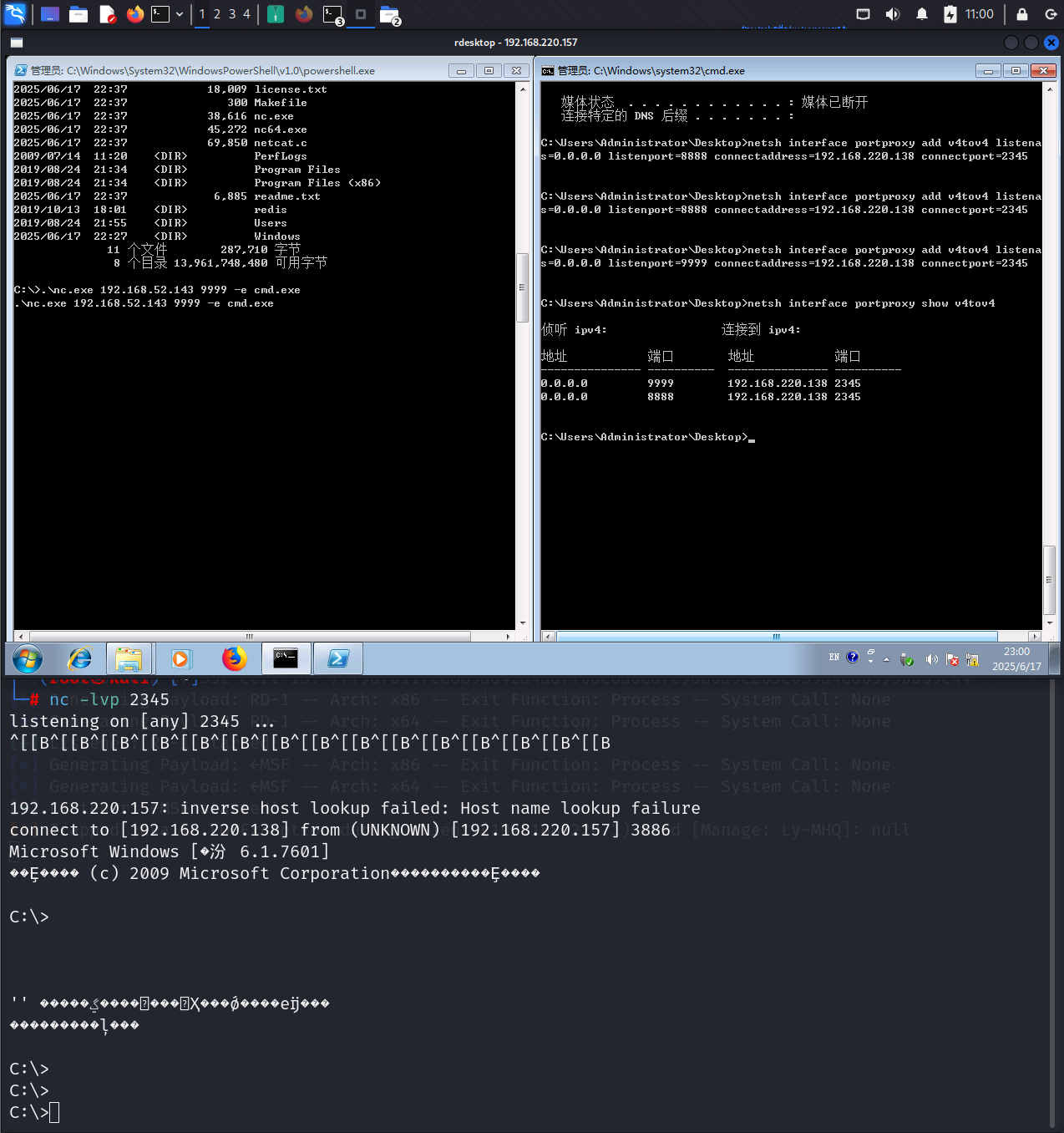Click Show desktop strip on Windows taskbar

pyautogui.click(x=1054, y=659)
